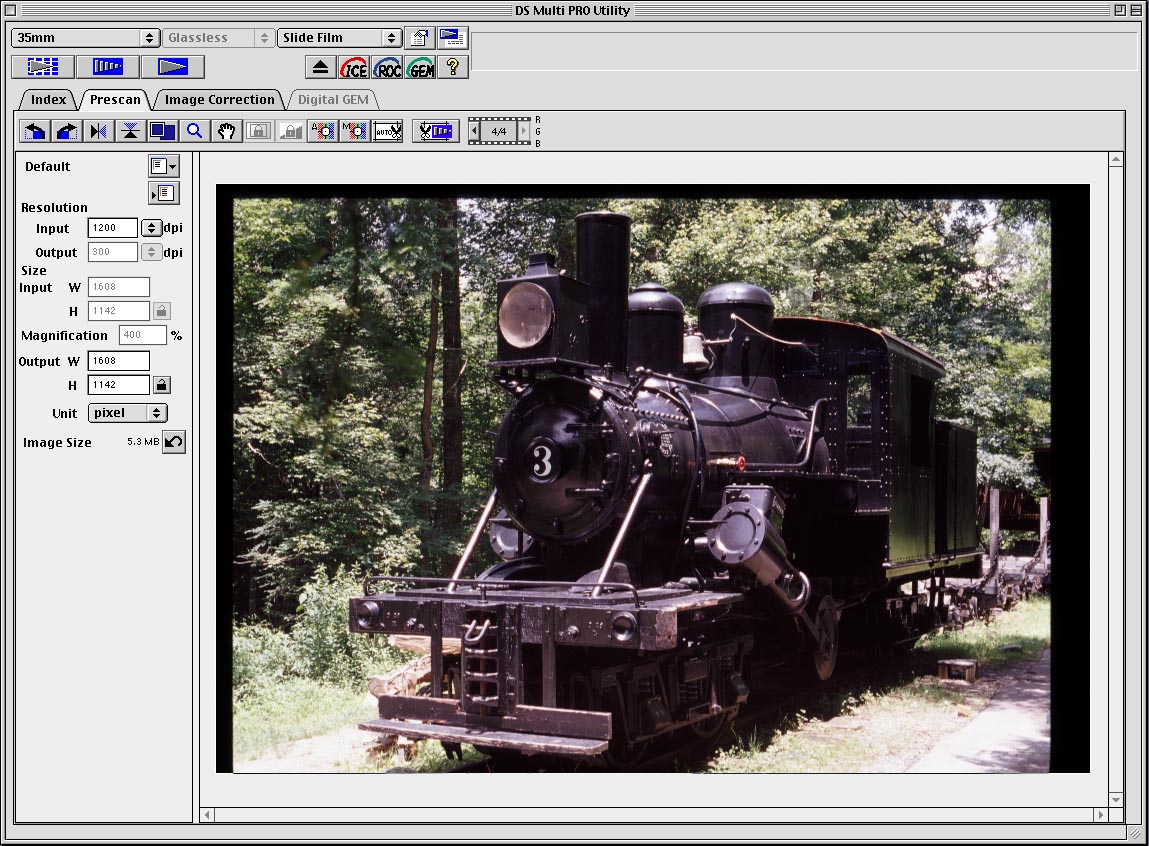This screenshot has height=846, width=1149.
Task: Click the Digital ICE button
Action: pyautogui.click(x=353, y=67)
